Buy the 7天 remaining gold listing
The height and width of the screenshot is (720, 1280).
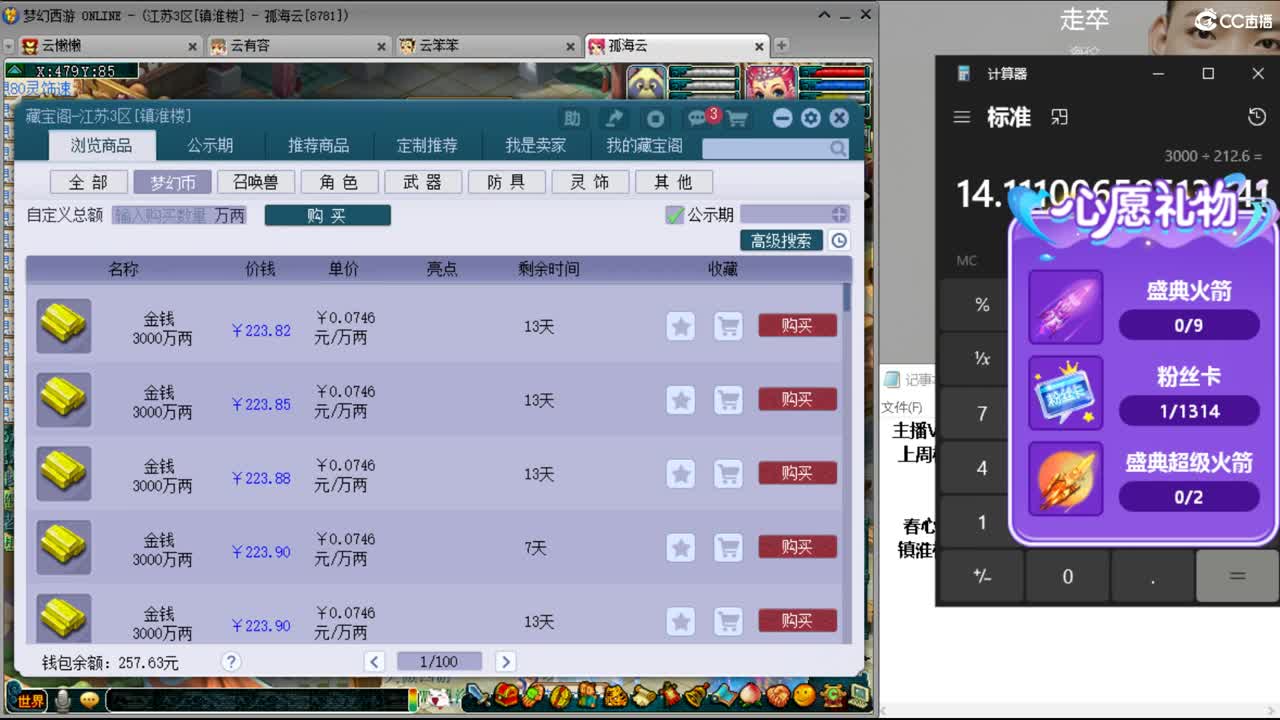(797, 547)
